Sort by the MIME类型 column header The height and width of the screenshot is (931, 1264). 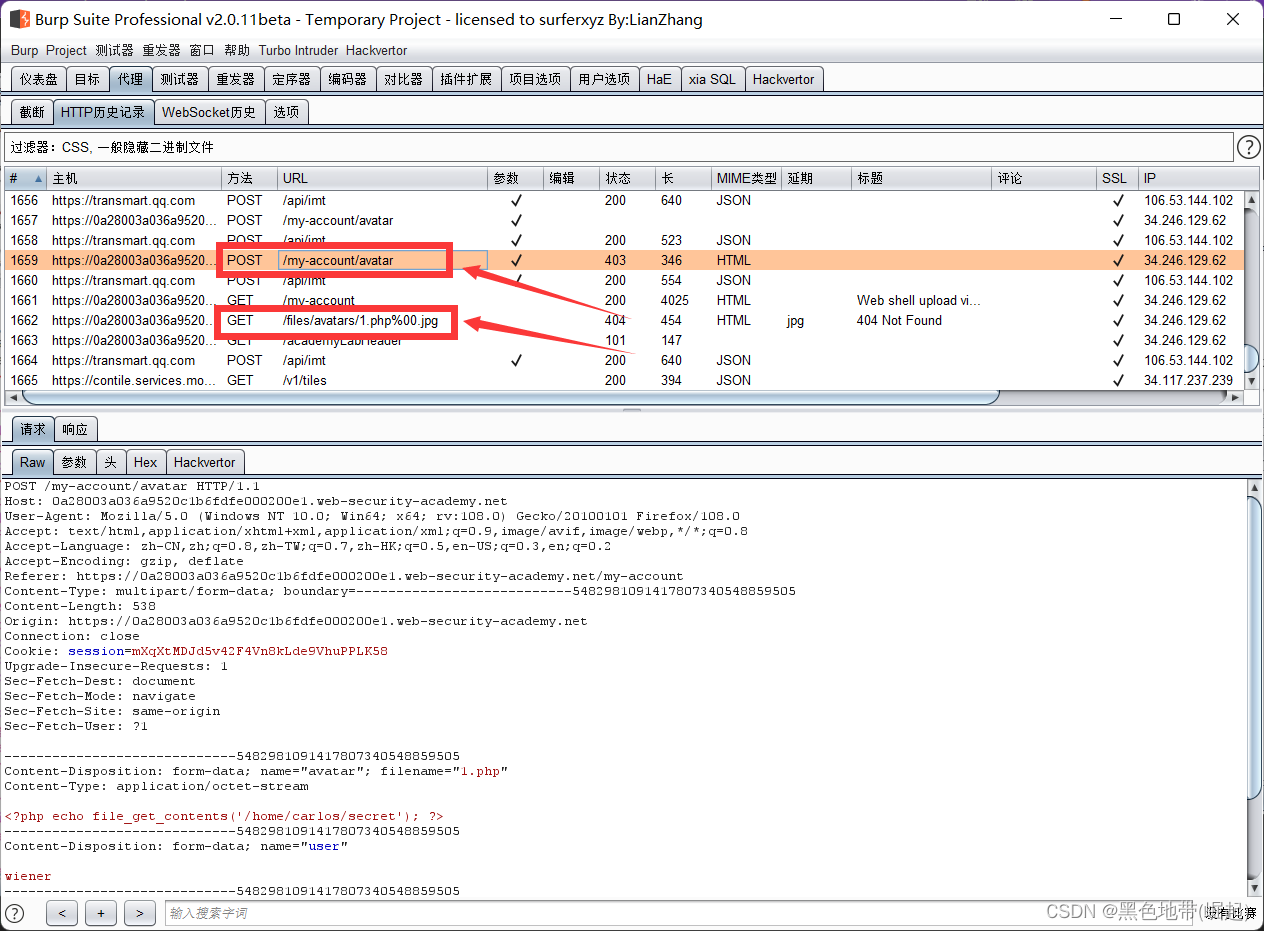(x=746, y=178)
